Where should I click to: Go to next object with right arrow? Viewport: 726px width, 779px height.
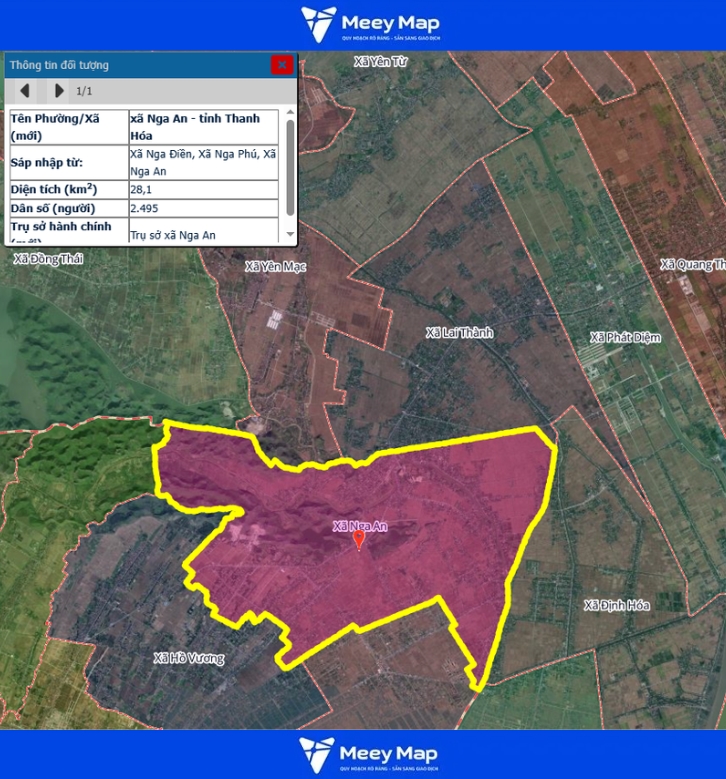pos(59,91)
